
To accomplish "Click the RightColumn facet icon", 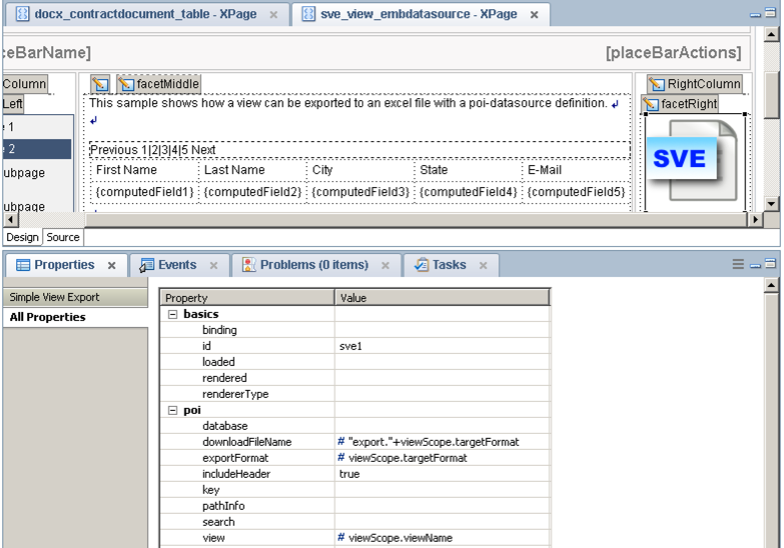I will point(657,84).
